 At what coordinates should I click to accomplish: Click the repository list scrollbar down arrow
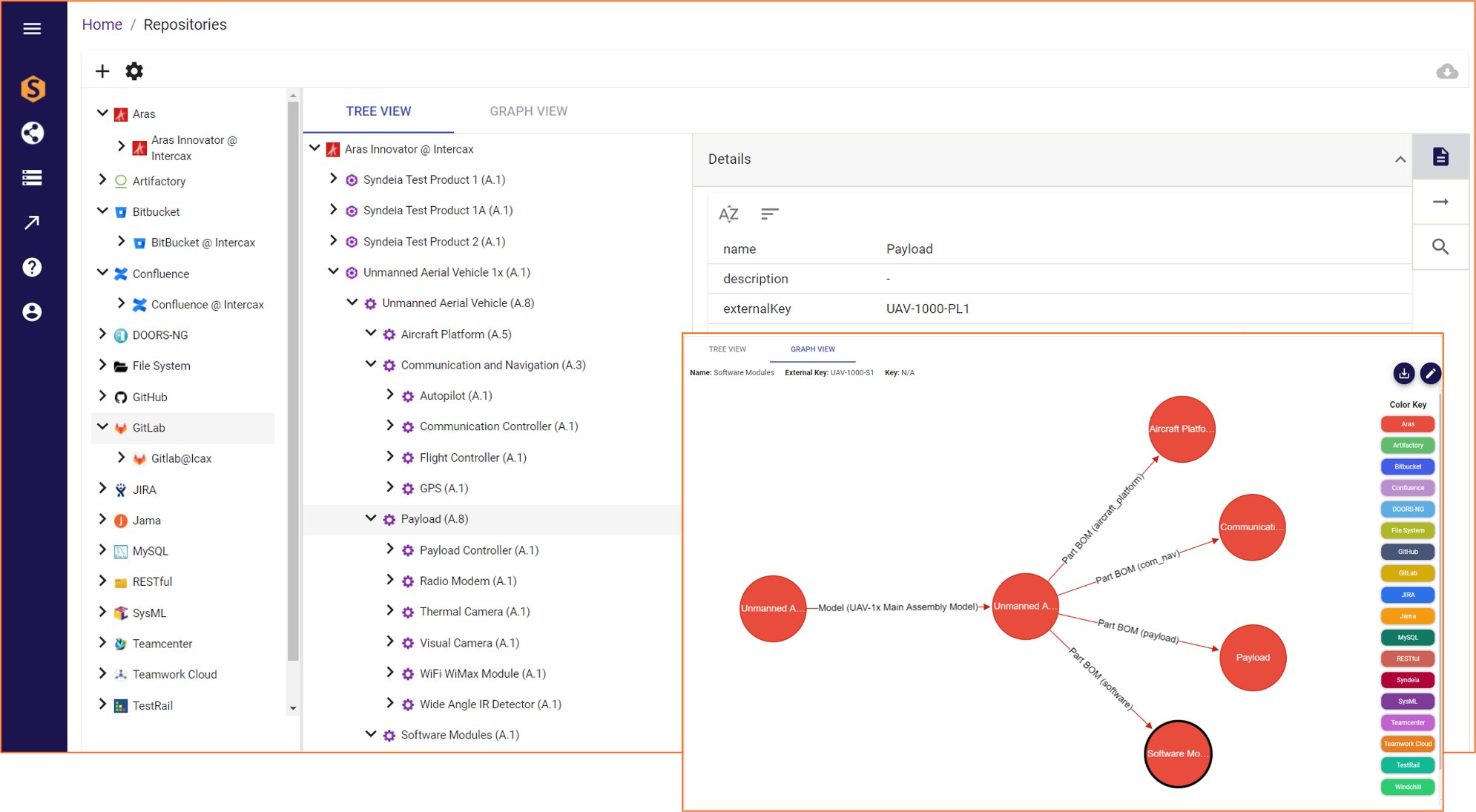click(x=293, y=708)
